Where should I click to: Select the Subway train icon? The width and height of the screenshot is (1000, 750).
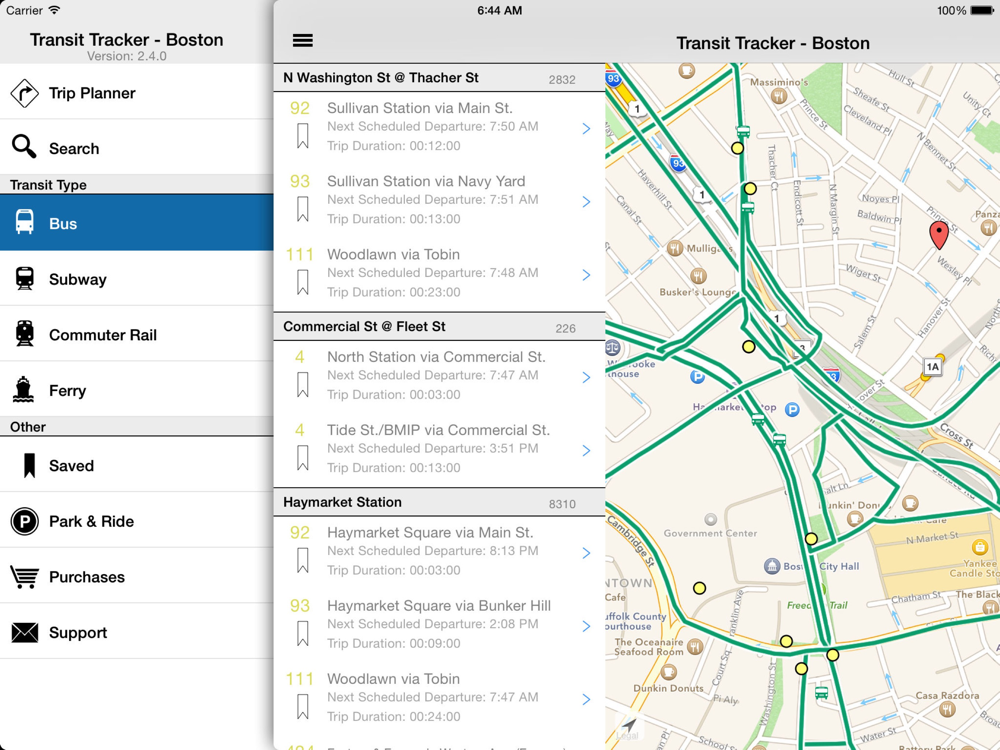coord(25,279)
